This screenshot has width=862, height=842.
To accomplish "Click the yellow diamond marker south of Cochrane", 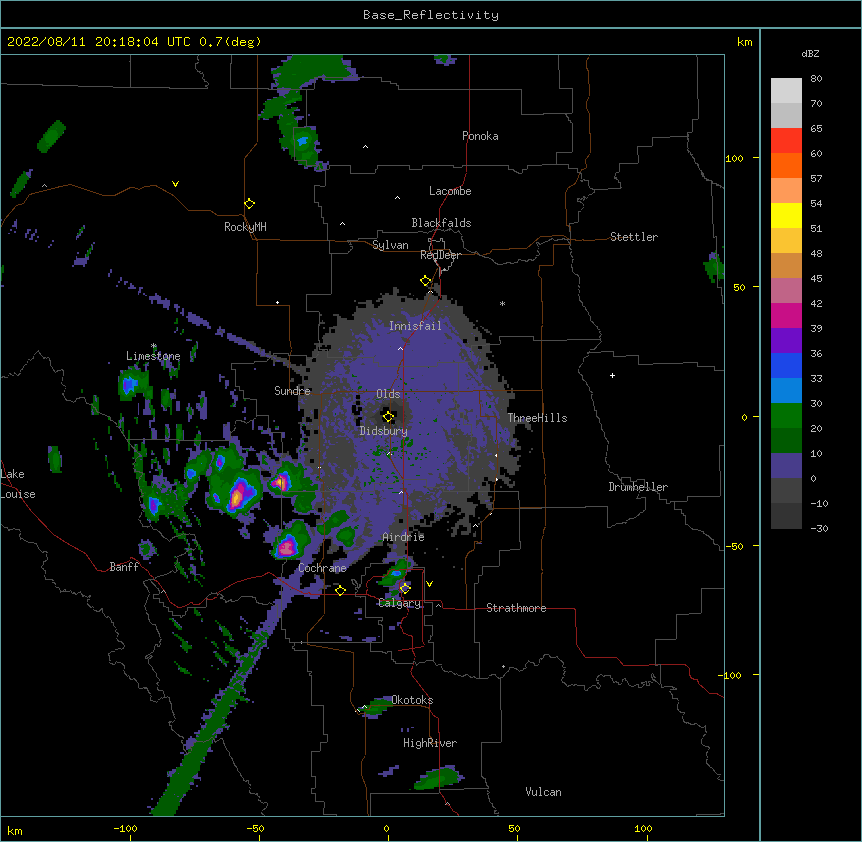I will point(340,590).
